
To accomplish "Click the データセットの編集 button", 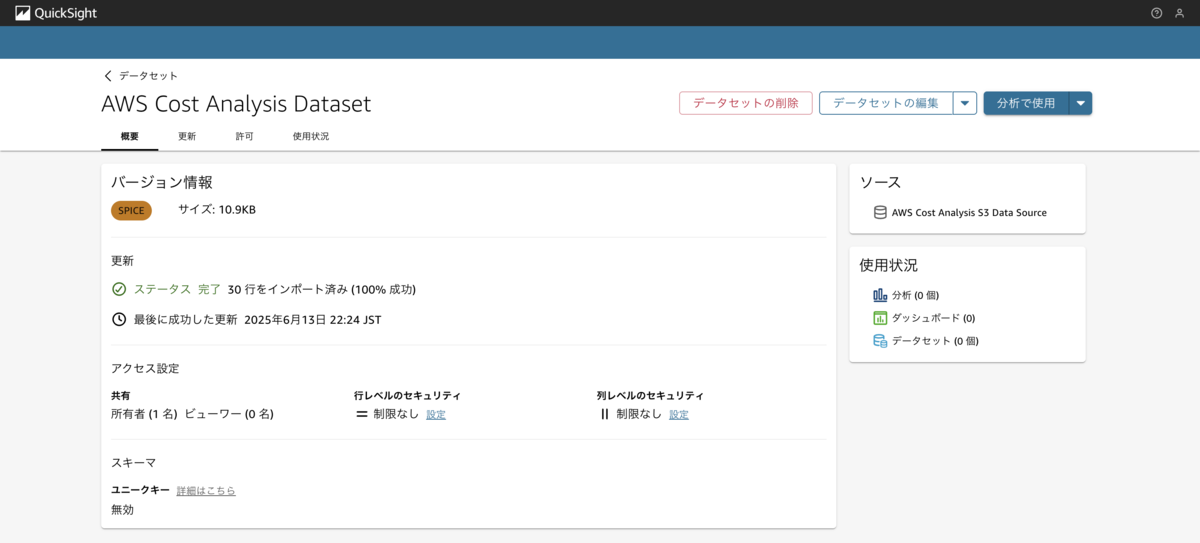I will coord(886,103).
